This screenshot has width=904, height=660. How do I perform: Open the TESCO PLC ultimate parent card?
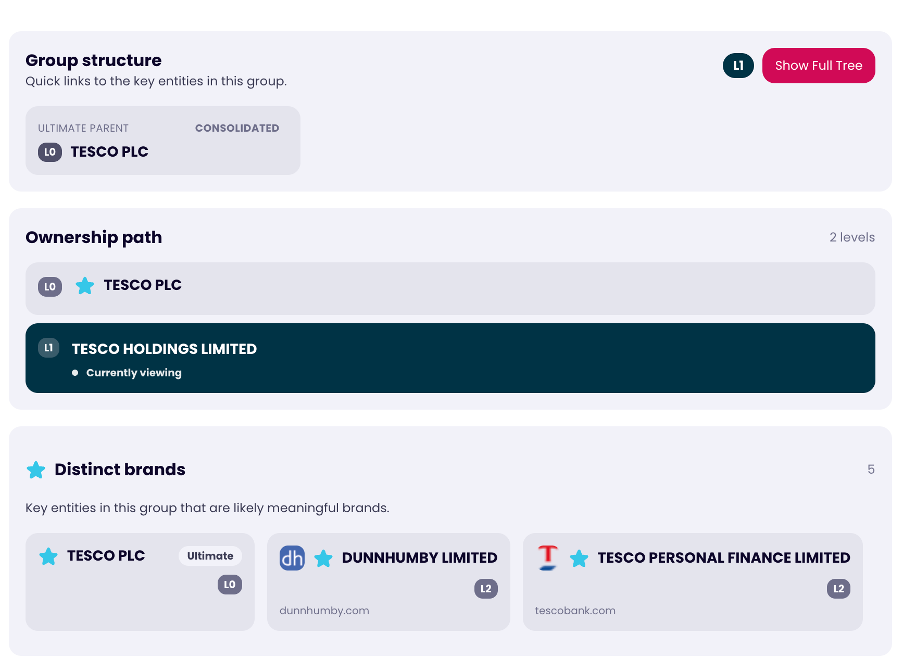click(162, 140)
